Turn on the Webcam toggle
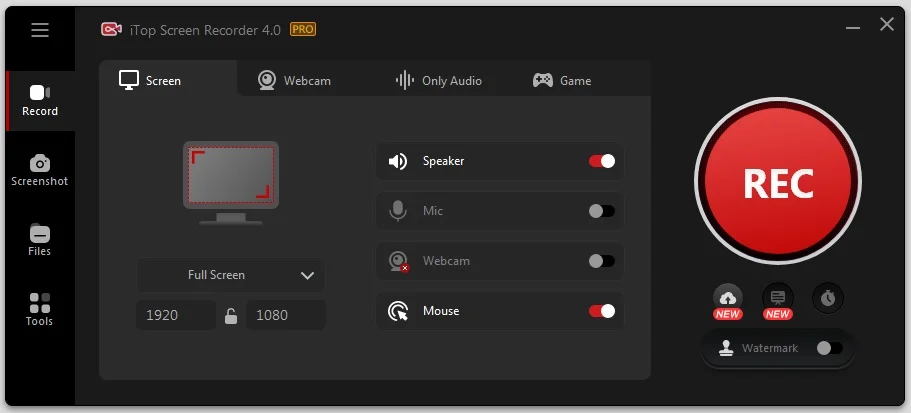This screenshot has width=911, height=413. (x=602, y=261)
